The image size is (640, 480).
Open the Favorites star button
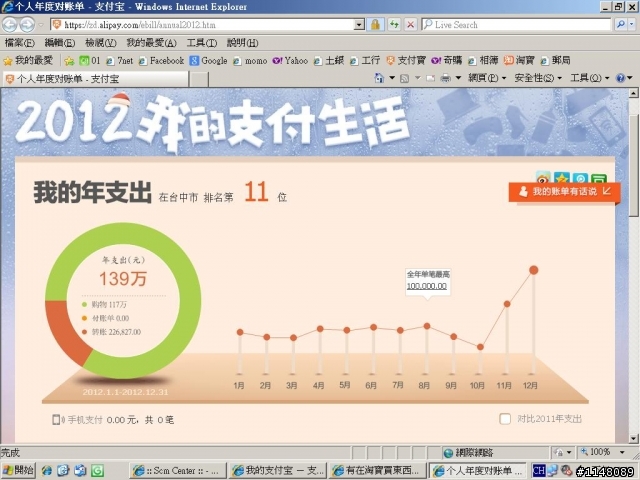(x=28, y=61)
